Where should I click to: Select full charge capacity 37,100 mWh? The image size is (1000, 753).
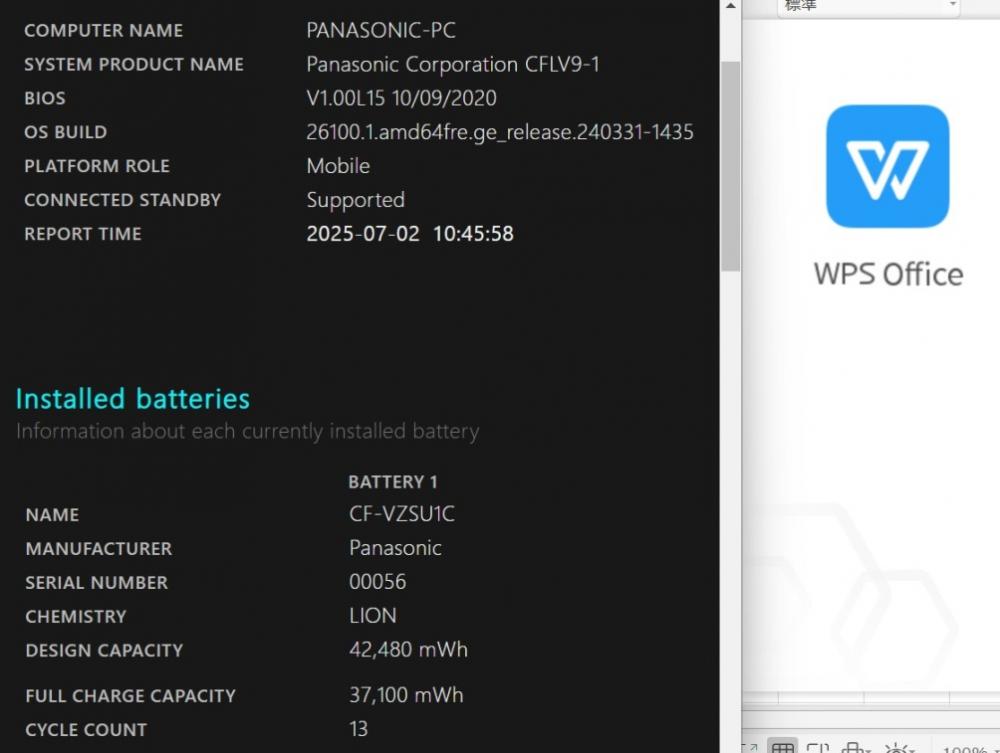[406, 695]
